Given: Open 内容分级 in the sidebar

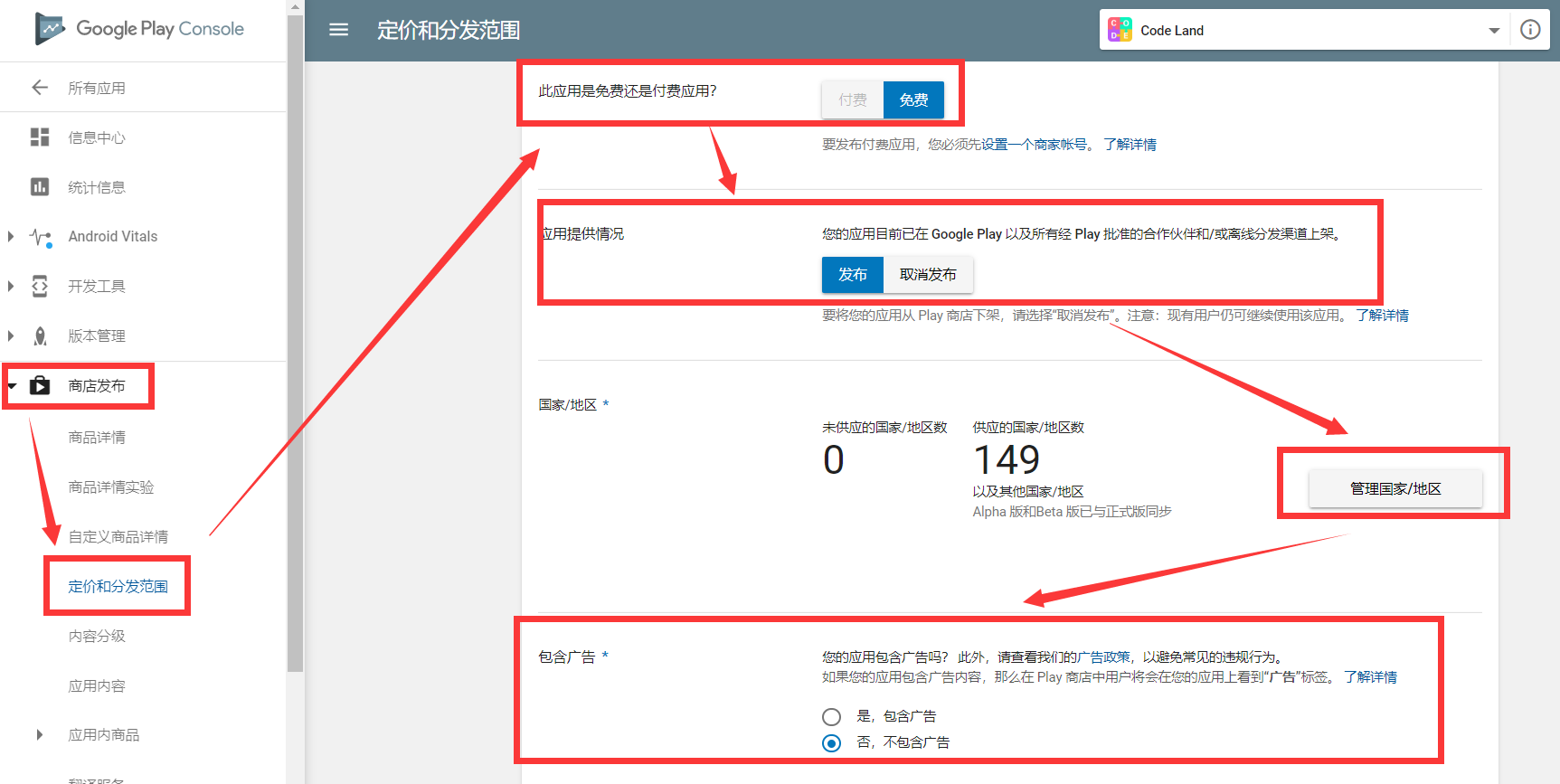Looking at the screenshot, I should tap(97, 637).
